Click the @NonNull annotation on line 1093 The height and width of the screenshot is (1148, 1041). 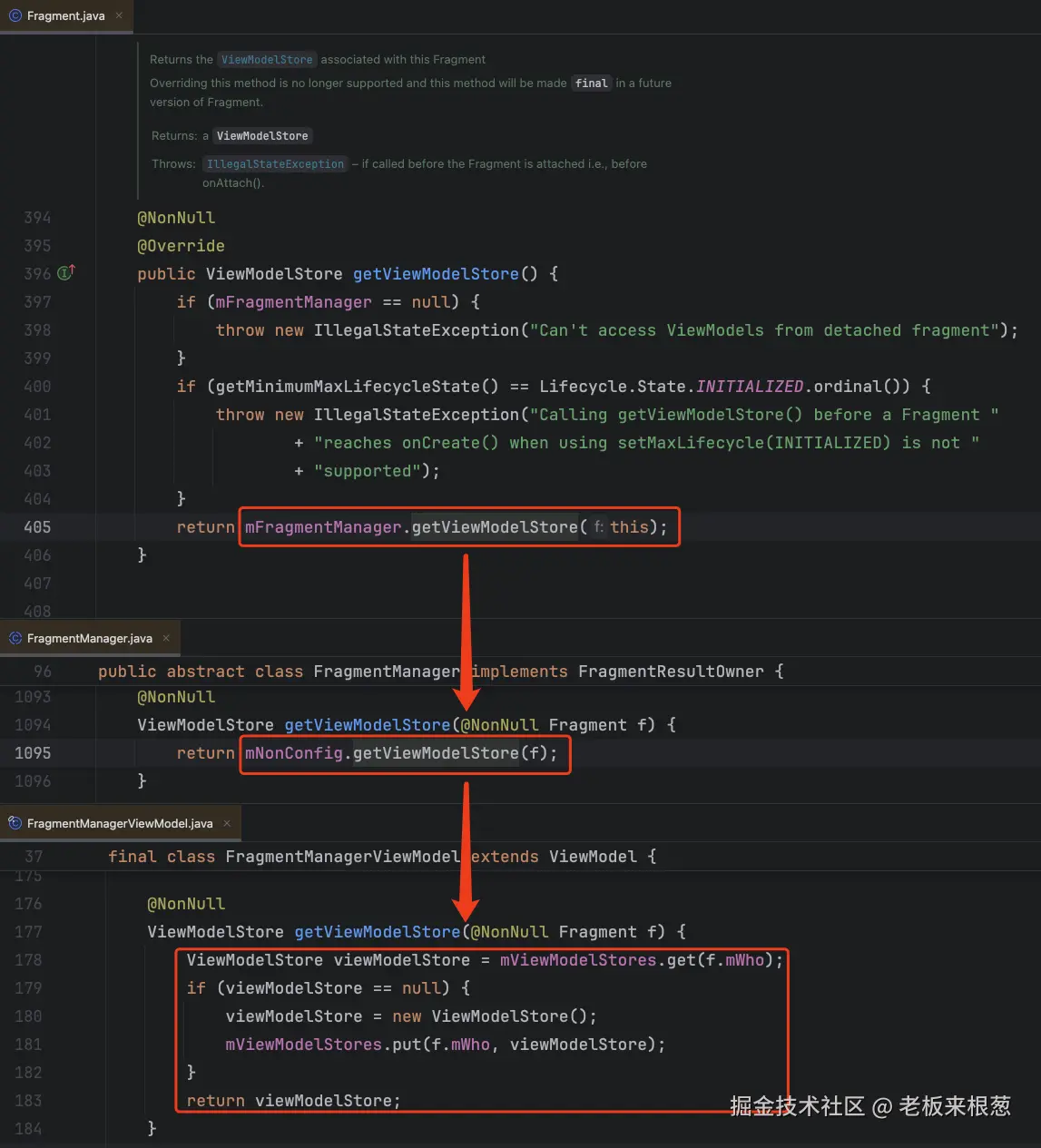click(x=176, y=697)
